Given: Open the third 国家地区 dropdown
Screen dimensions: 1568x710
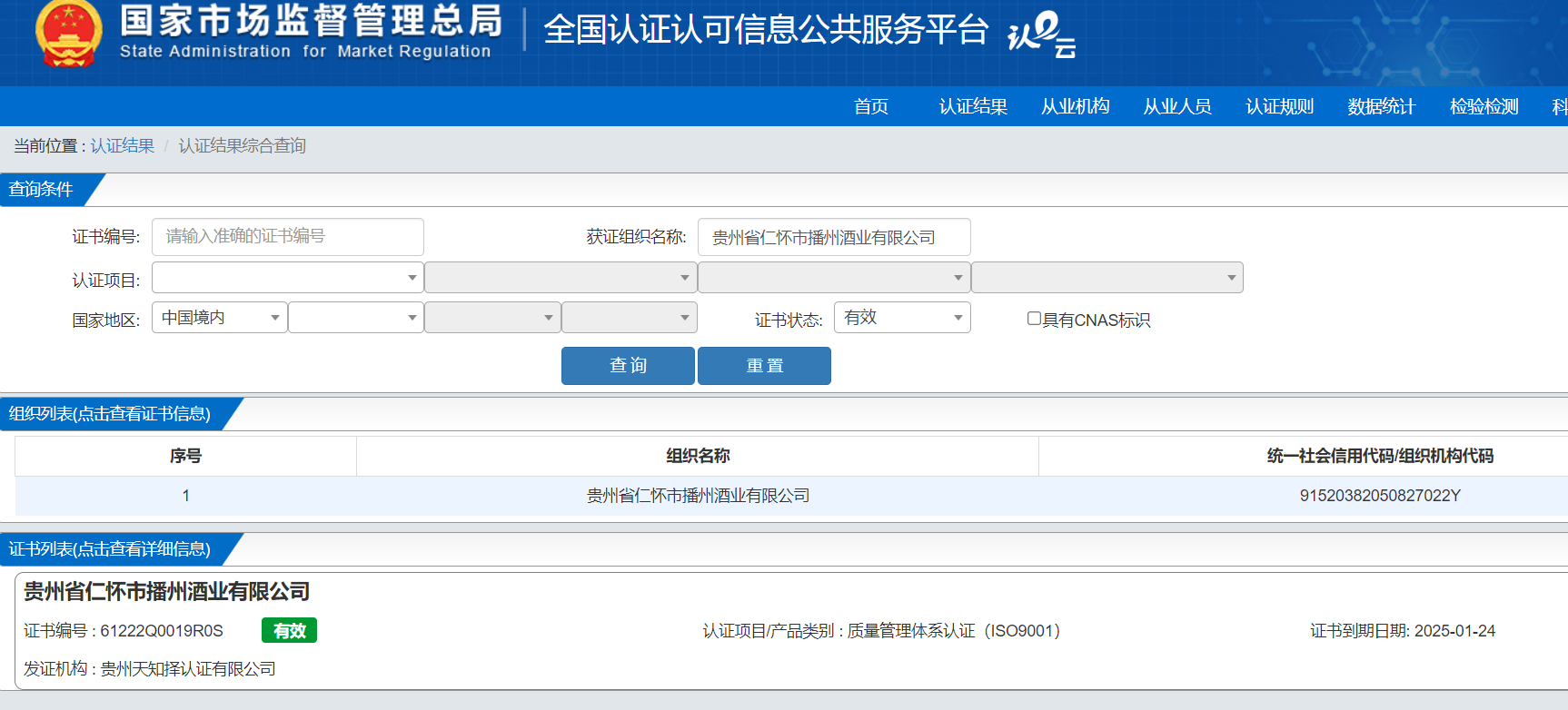Looking at the screenshot, I should click(x=492, y=318).
